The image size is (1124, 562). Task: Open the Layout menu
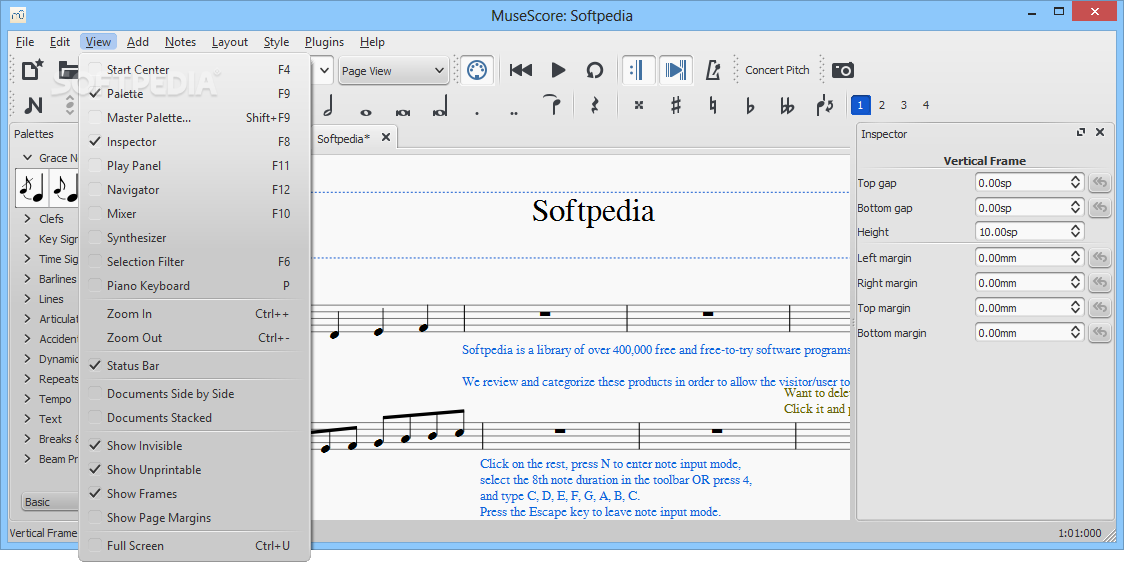point(229,42)
